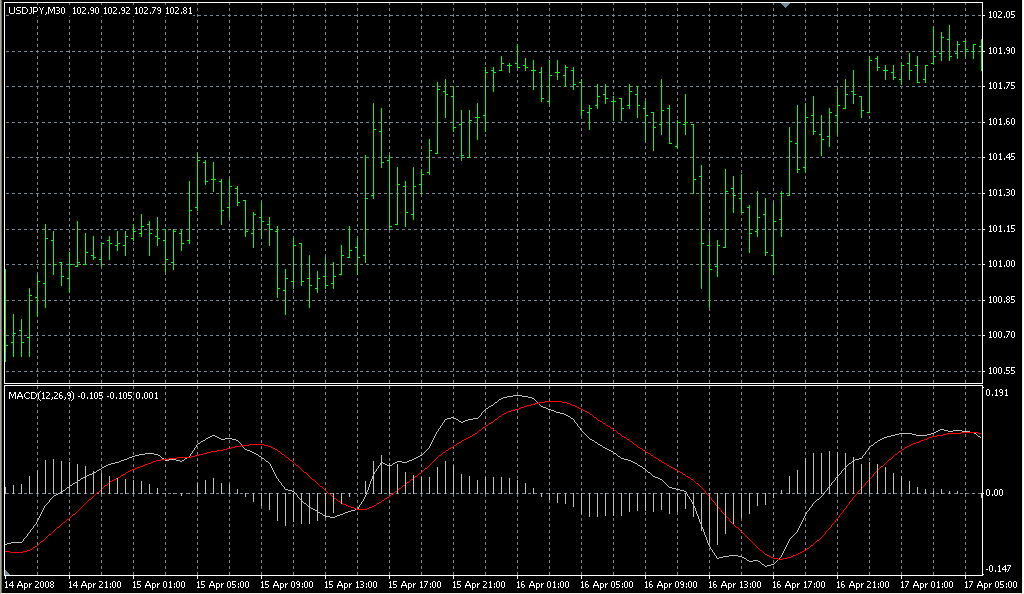Click the chart shift triangle marker at top
The height and width of the screenshot is (594, 1024).
click(x=786, y=6)
